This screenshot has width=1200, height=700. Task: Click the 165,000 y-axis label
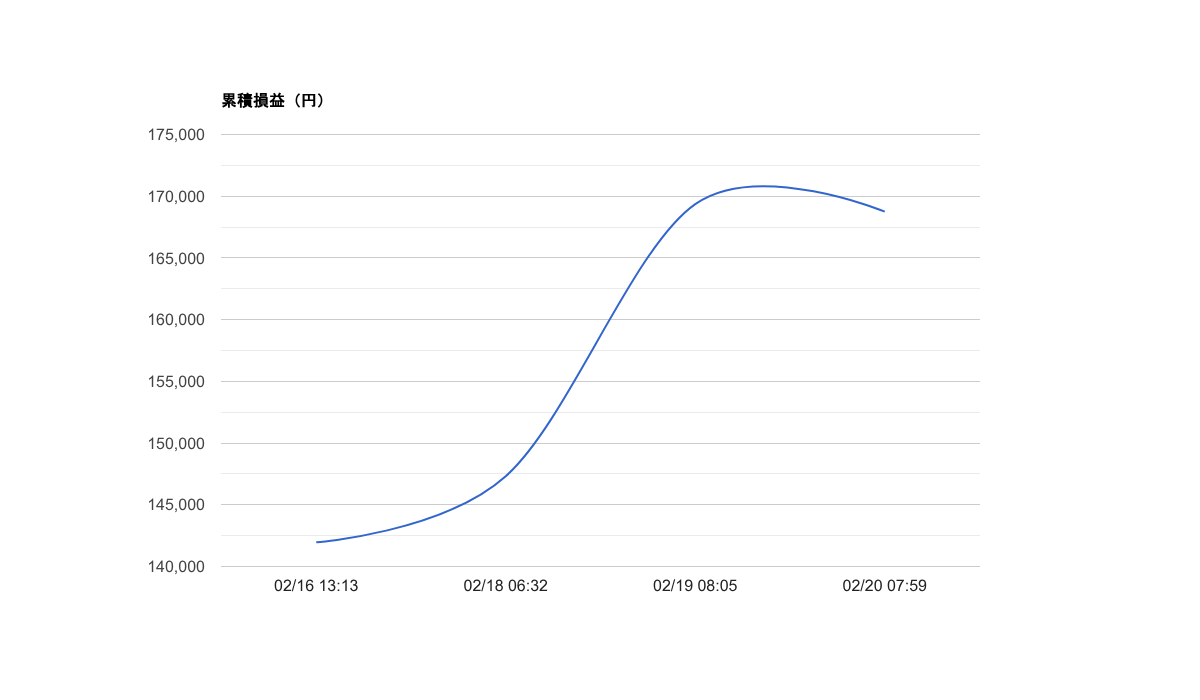[x=177, y=258]
